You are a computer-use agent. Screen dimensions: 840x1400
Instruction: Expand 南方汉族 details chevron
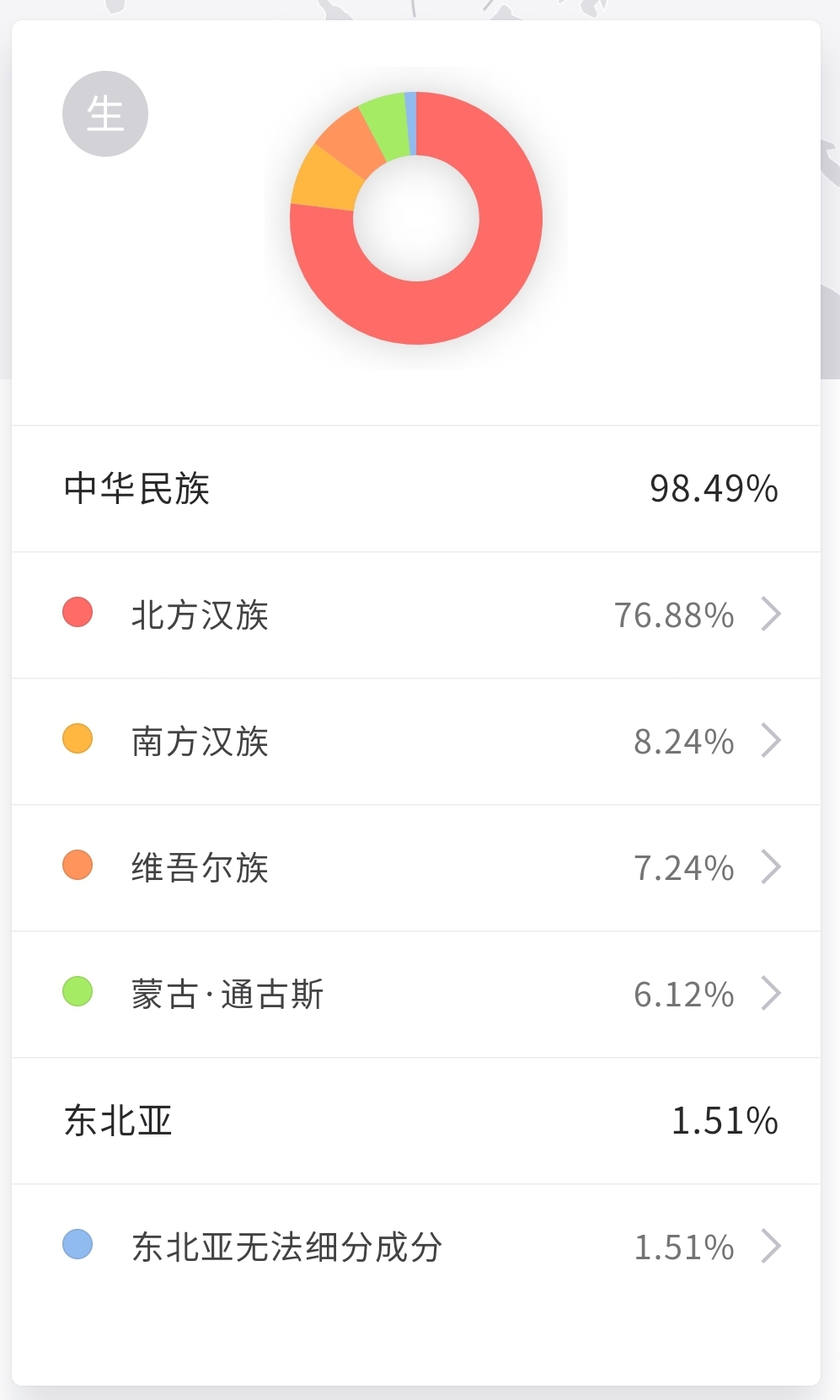pos(771,741)
